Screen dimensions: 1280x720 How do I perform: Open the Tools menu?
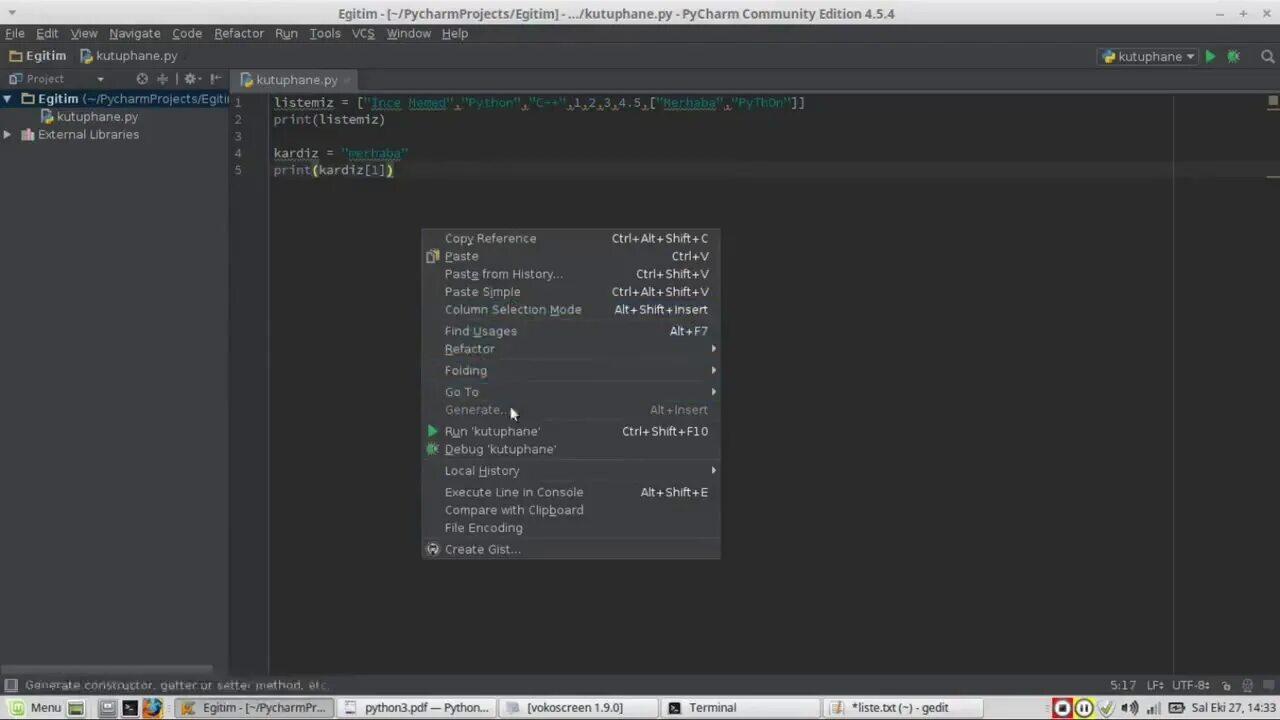click(x=325, y=33)
